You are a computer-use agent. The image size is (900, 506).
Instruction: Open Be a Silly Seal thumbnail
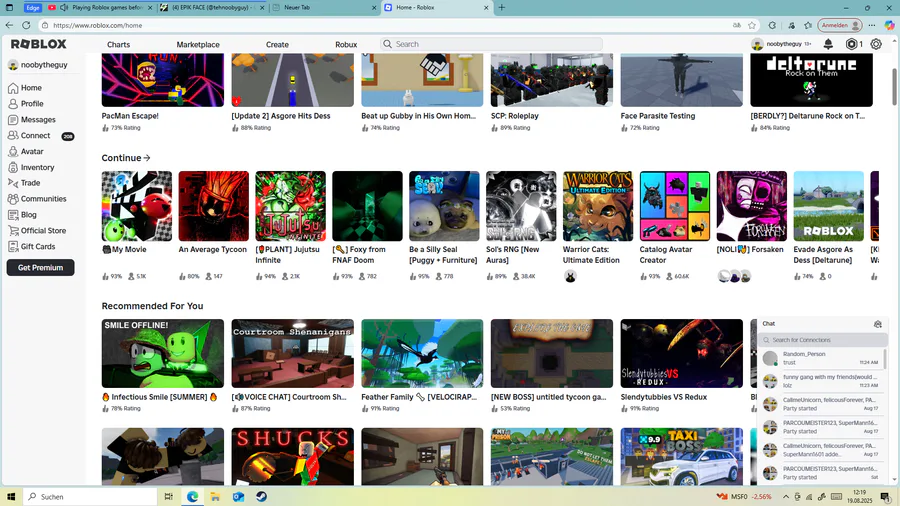click(444, 206)
